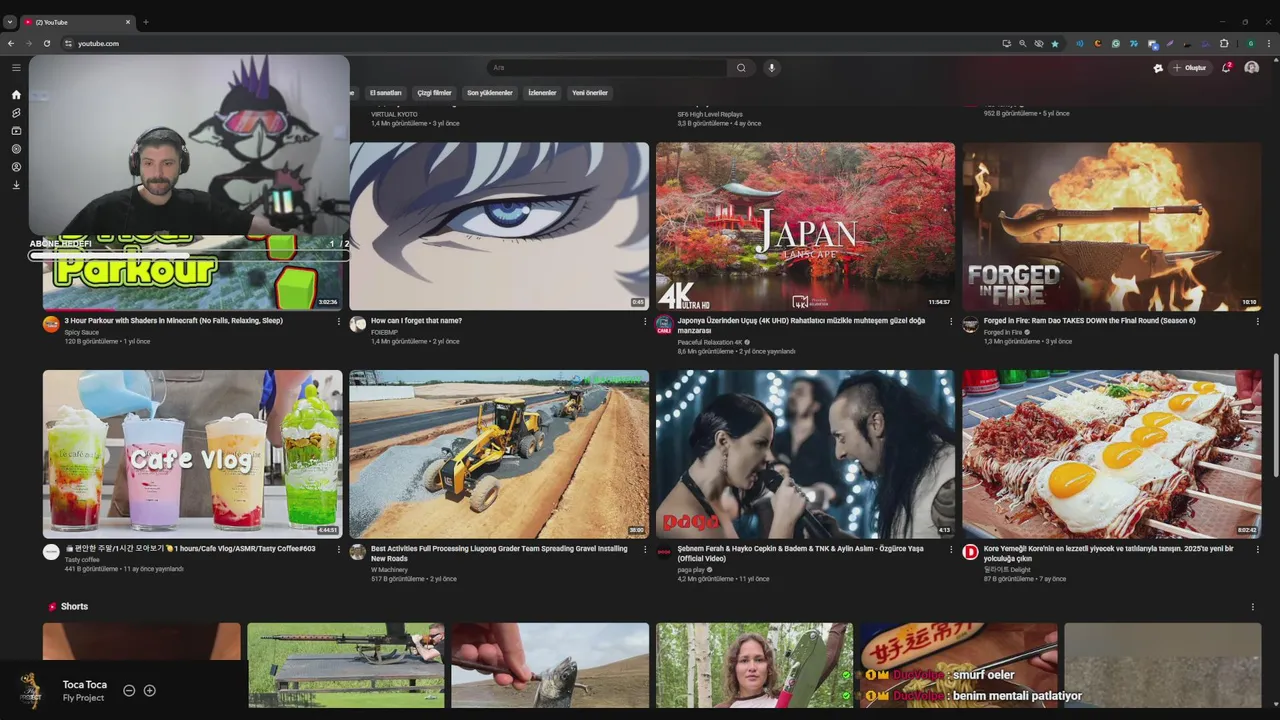Open Downloads from the mini sidebar

pos(16,185)
